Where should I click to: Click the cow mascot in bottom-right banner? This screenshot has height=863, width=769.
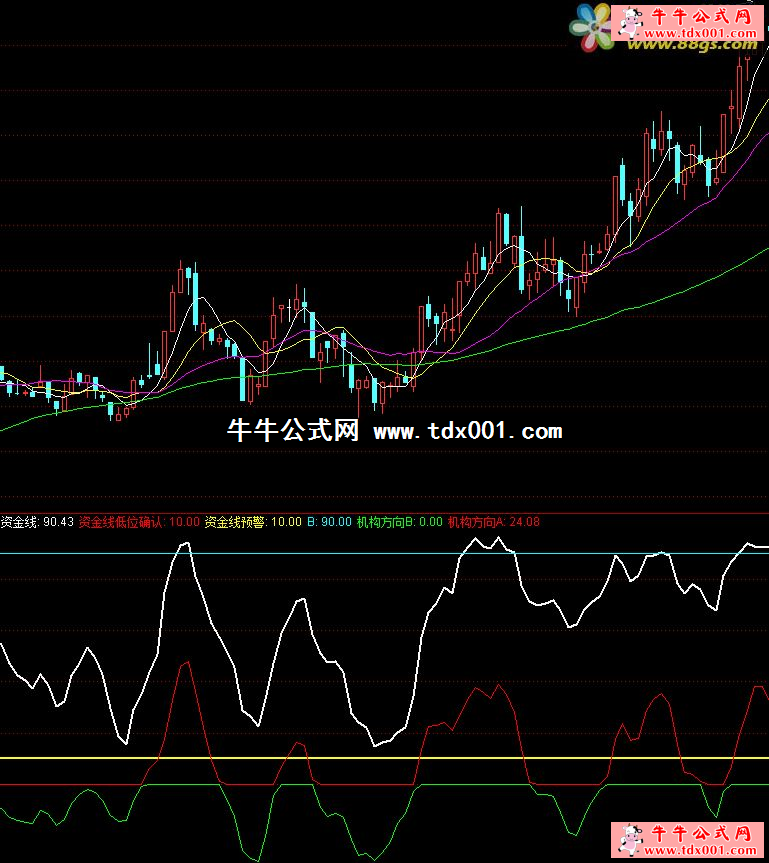[x=629, y=839]
